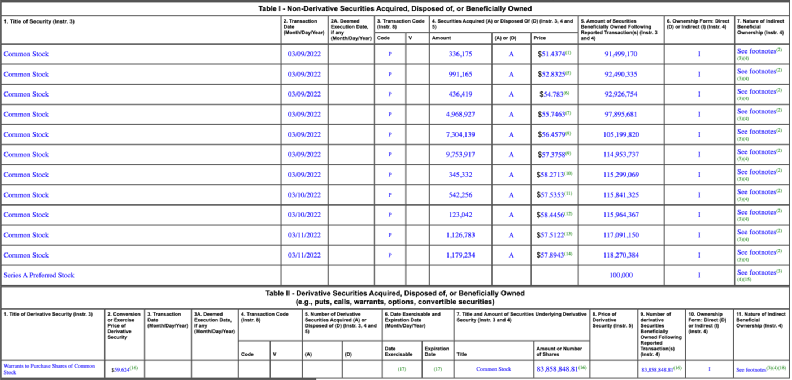
Task: Select price $54.783 in third row
Action: click(550, 94)
